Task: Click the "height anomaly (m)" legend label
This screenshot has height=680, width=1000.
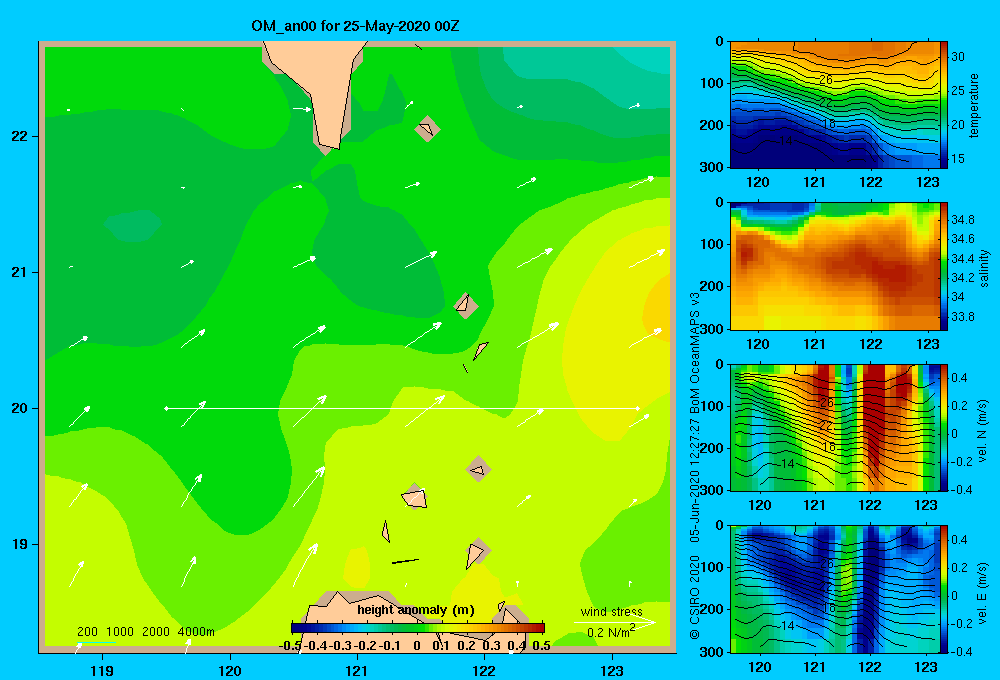Action: click(x=416, y=610)
